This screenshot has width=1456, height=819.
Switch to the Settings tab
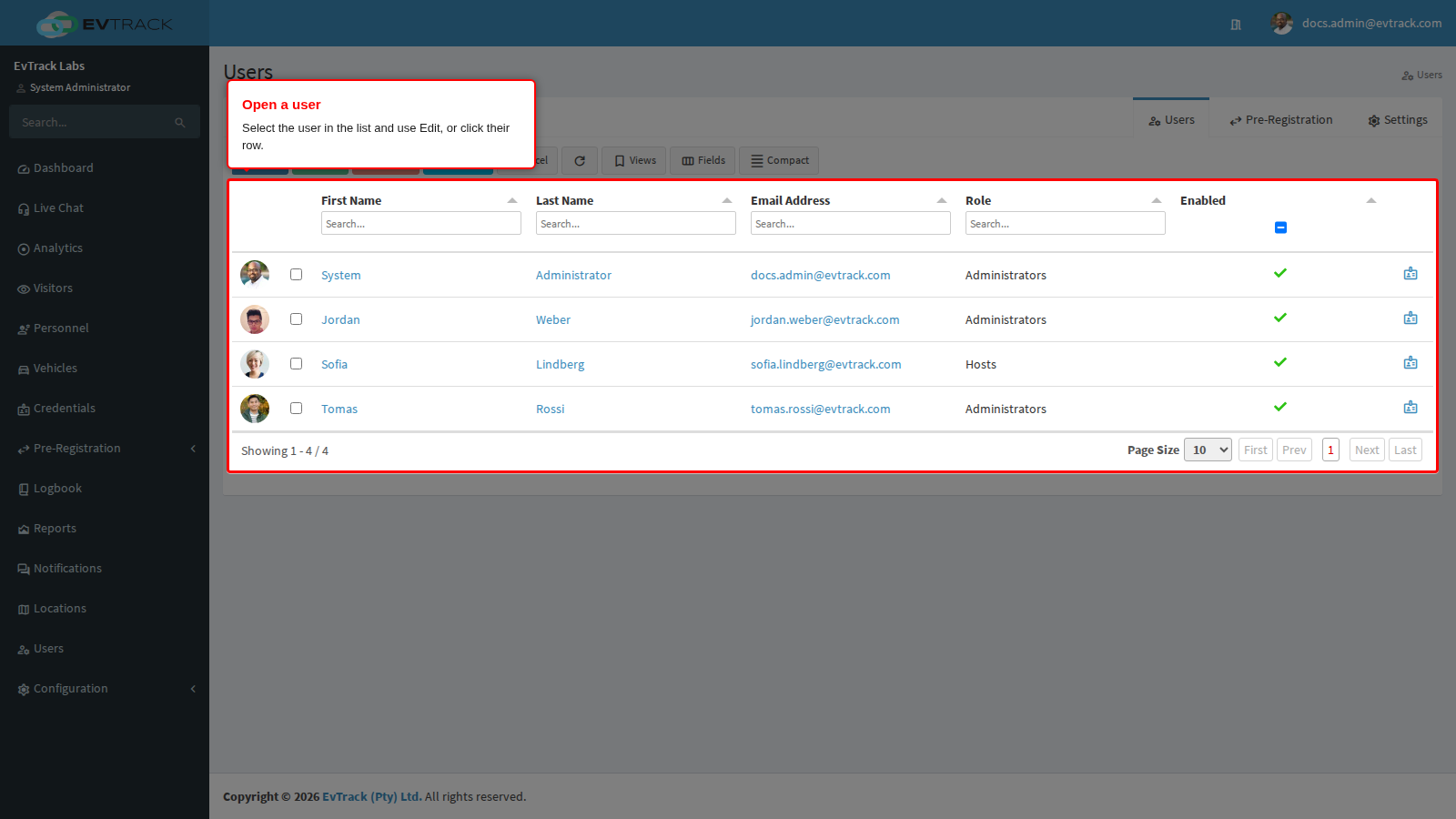[1397, 119]
